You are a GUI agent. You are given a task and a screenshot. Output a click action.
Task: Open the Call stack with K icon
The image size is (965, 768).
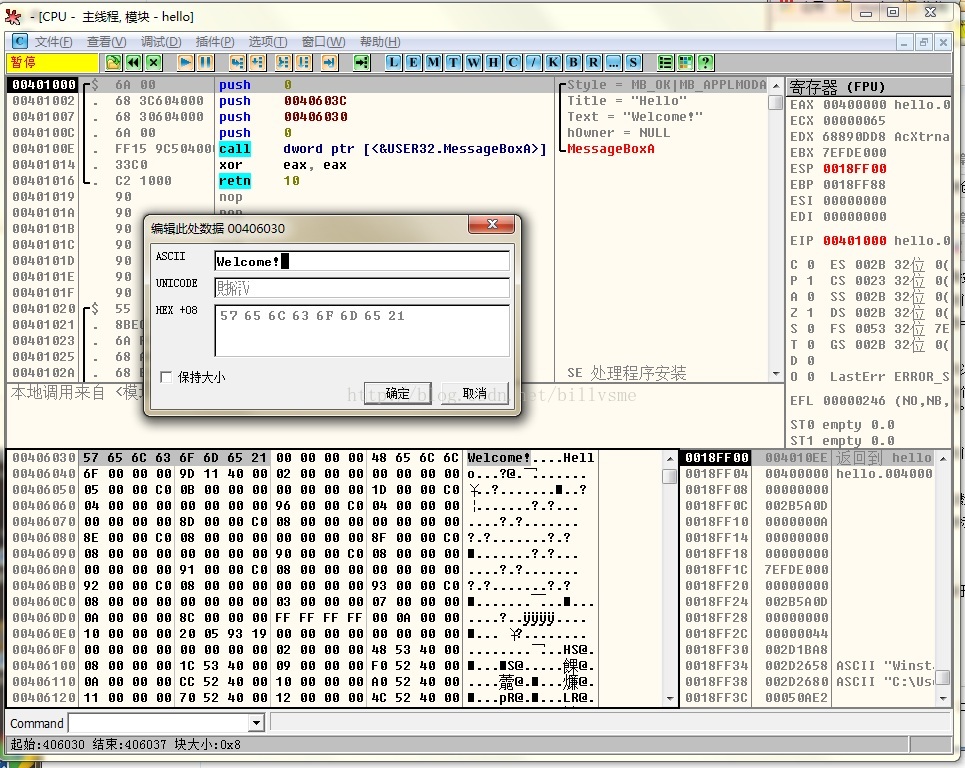click(x=553, y=62)
